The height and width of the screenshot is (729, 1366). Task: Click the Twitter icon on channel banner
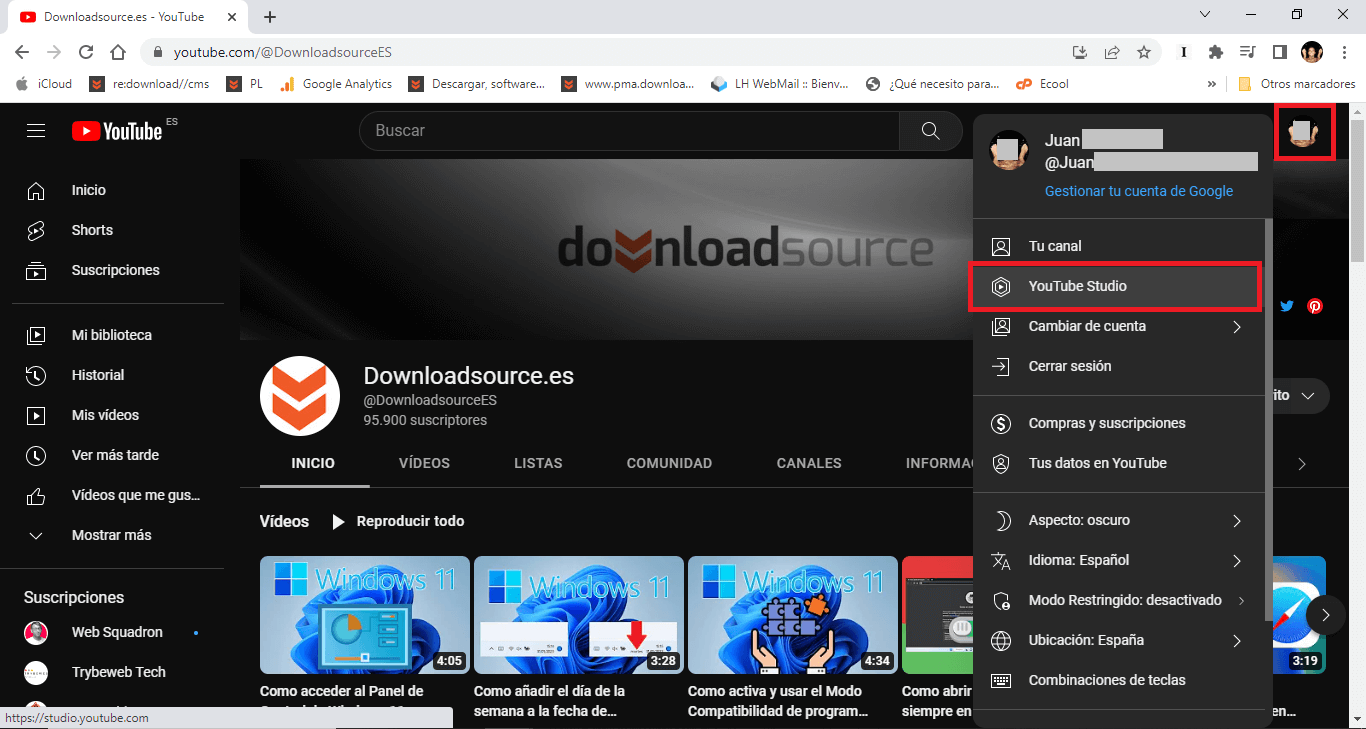[x=1287, y=306]
